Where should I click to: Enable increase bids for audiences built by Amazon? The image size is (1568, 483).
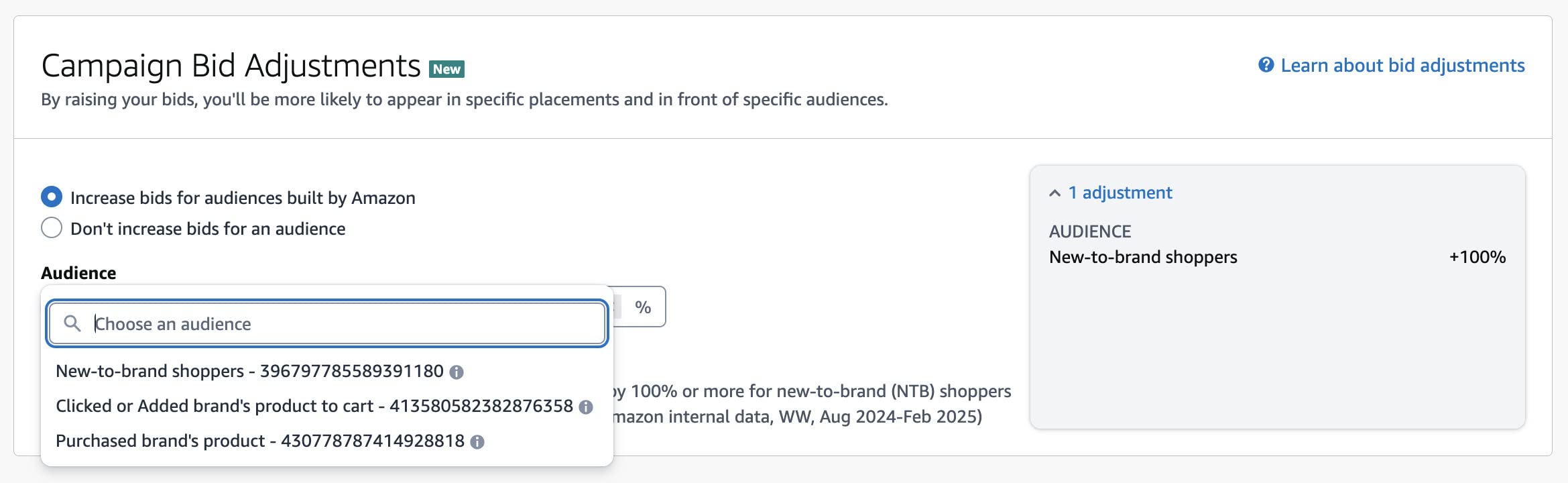[51, 197]
